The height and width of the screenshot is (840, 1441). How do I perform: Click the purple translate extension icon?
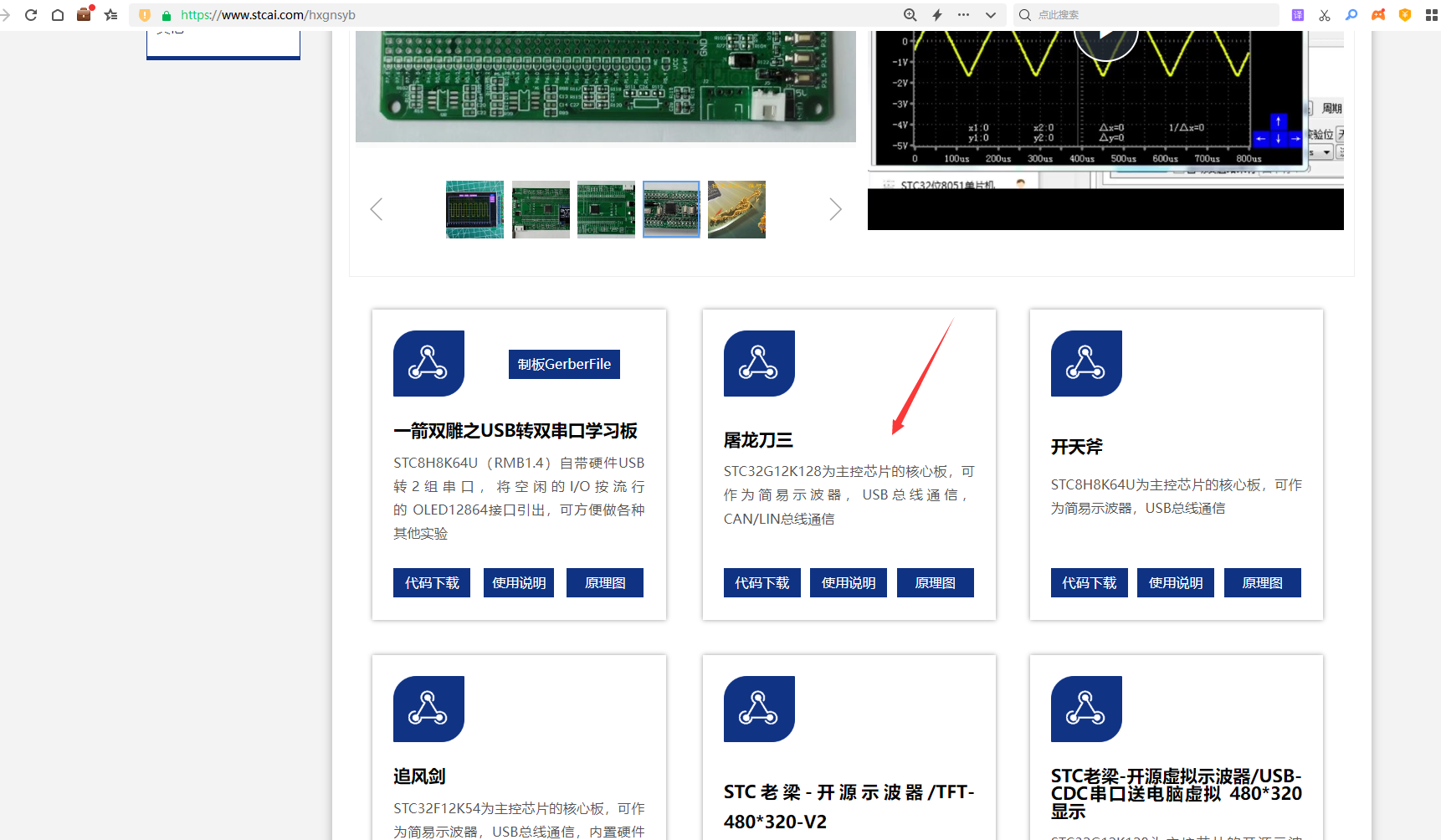tap(1298, 15)
